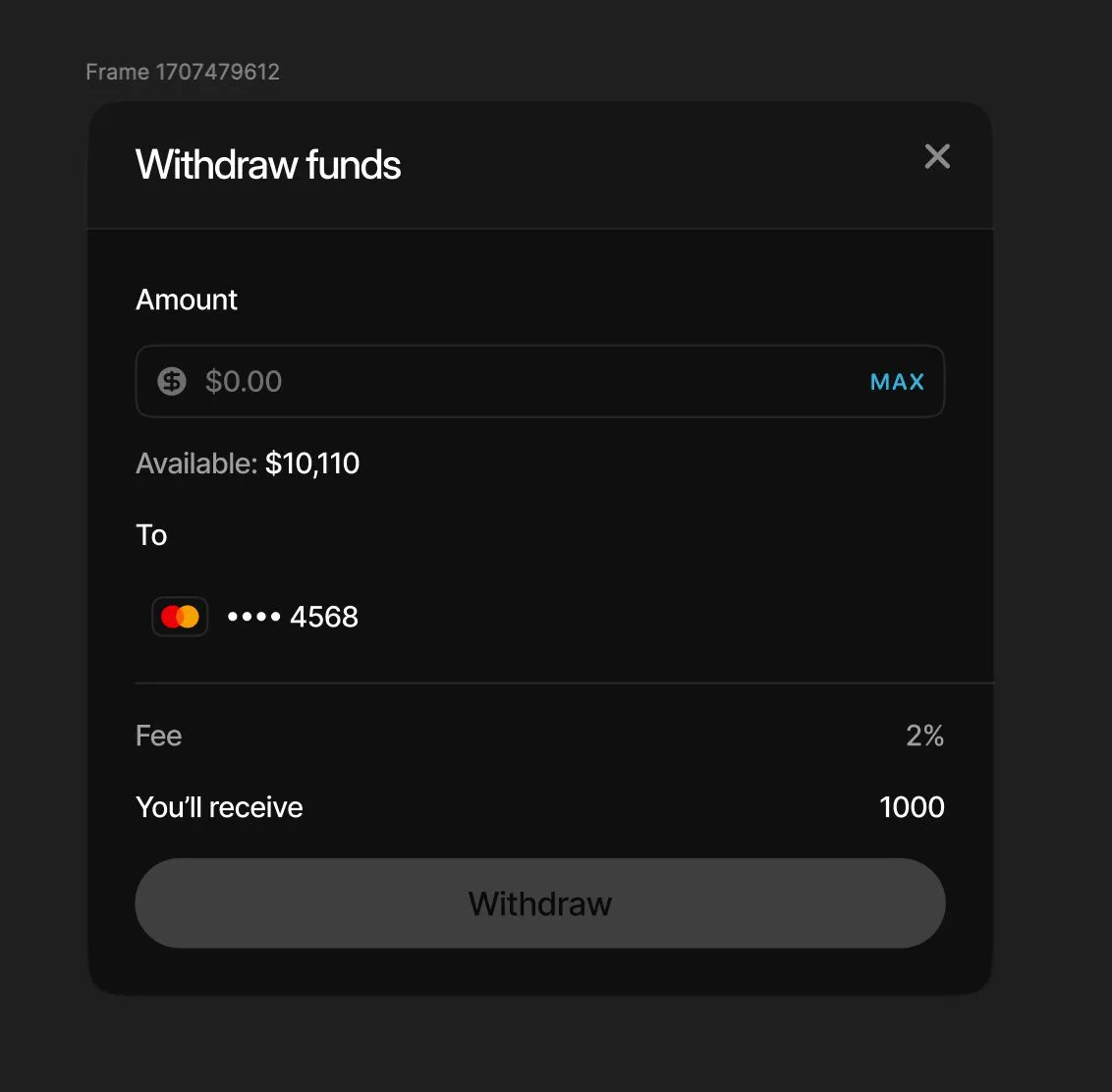Click the To label
The width and height of the screenshot is (1112, 1092).
pos(151,535)
